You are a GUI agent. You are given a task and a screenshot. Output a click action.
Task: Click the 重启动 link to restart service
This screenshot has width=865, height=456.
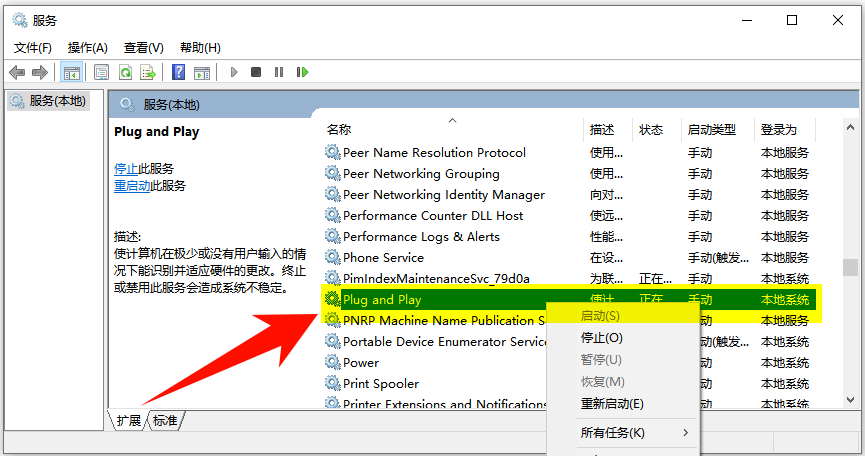132,185
